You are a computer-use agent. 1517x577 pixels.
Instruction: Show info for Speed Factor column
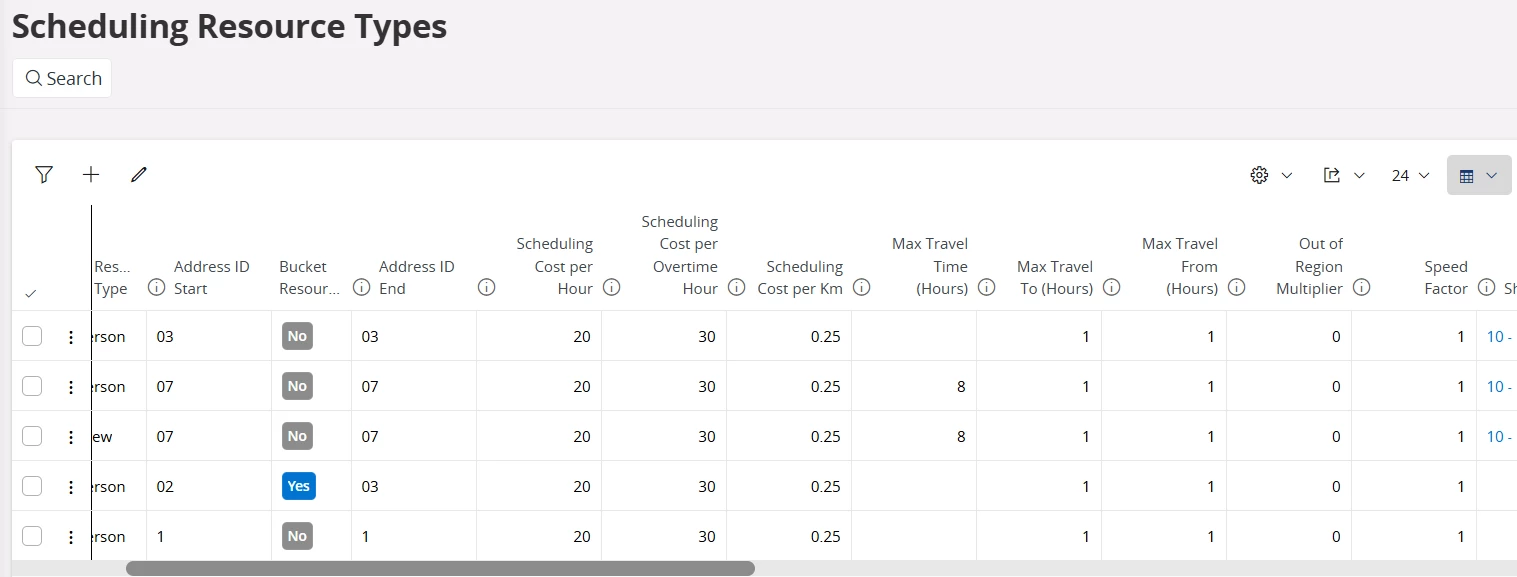pos(1486,288)
